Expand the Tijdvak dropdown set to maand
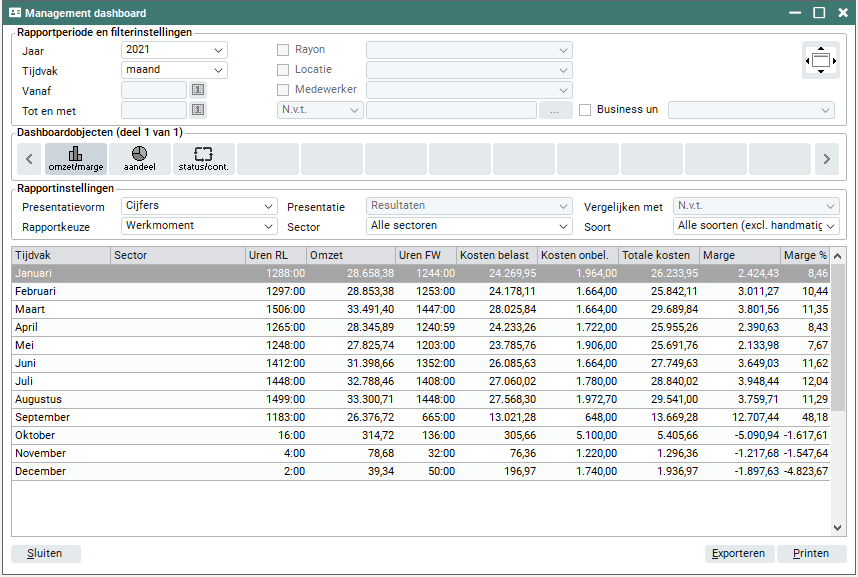The image size is (858, 577). pyautogui.click(x=174, y=70)
